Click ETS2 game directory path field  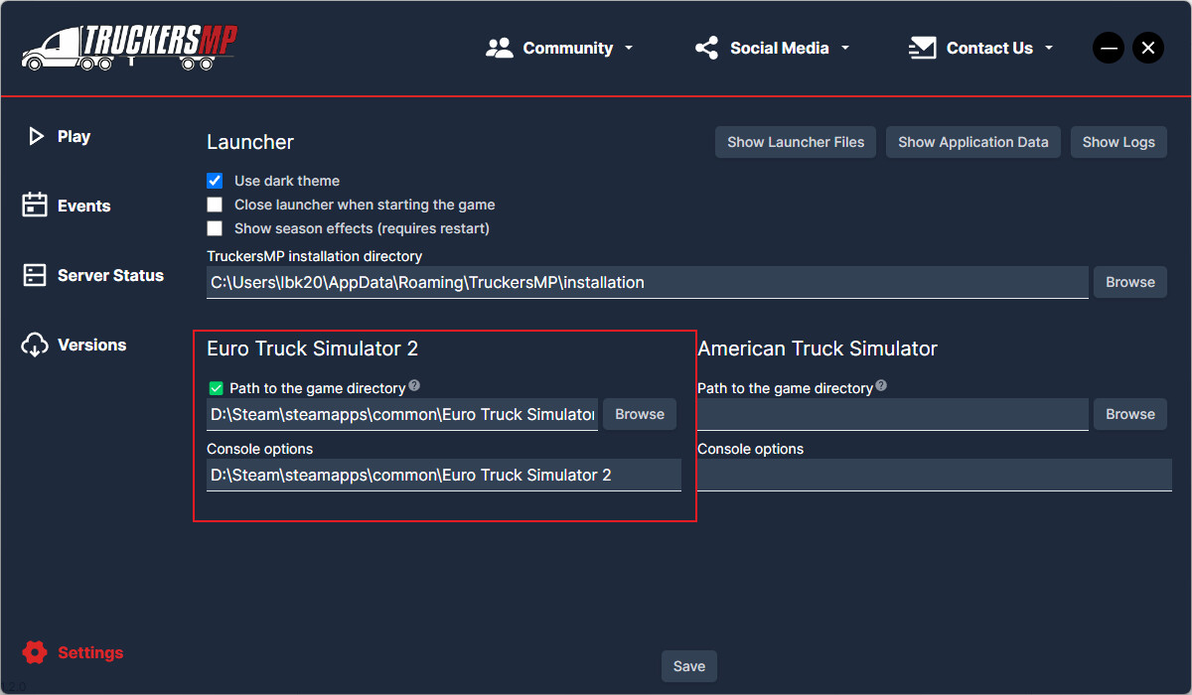click(402, 414)
